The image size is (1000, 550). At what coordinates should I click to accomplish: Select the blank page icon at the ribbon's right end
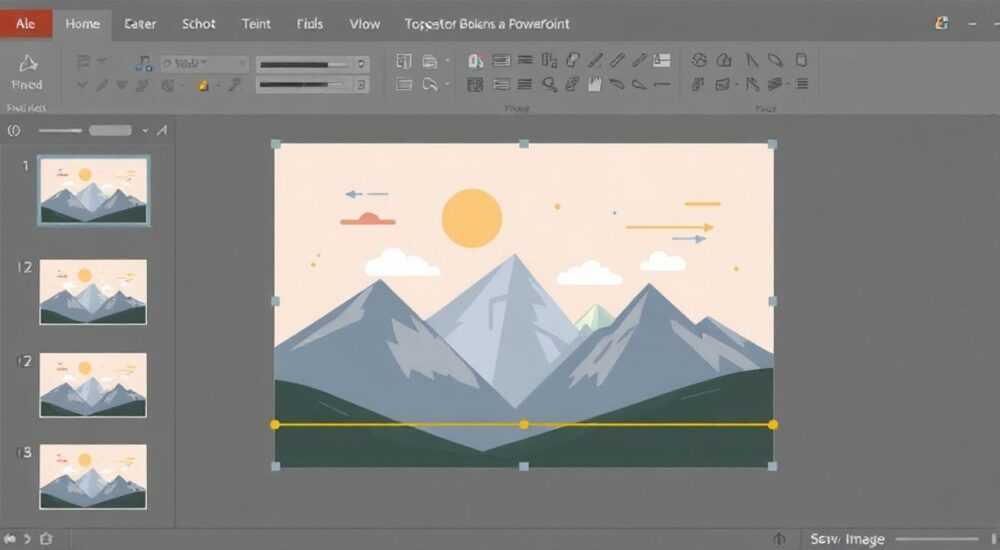coord(801,60)
